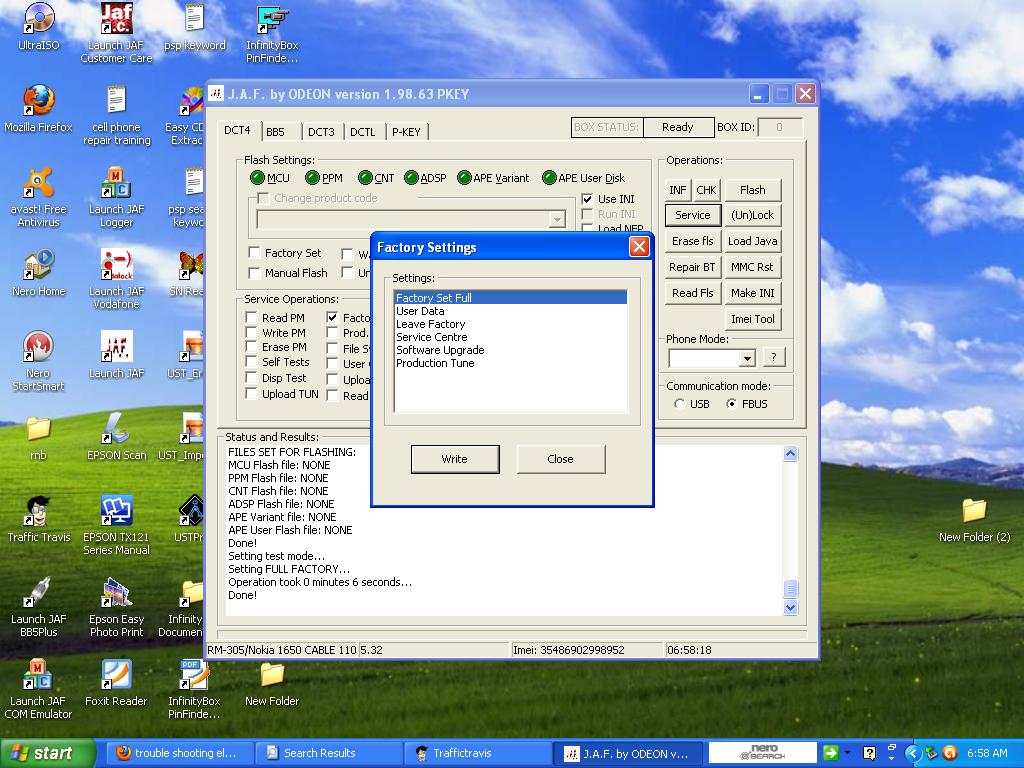Switch to Traffictravis taskbar window
This screenshot has height=768, width=1024.
click(477, 753)
